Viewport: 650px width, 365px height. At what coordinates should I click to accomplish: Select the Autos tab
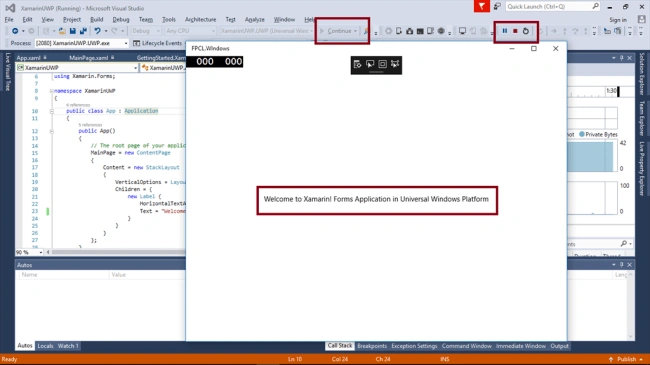(x=24, y=346)
